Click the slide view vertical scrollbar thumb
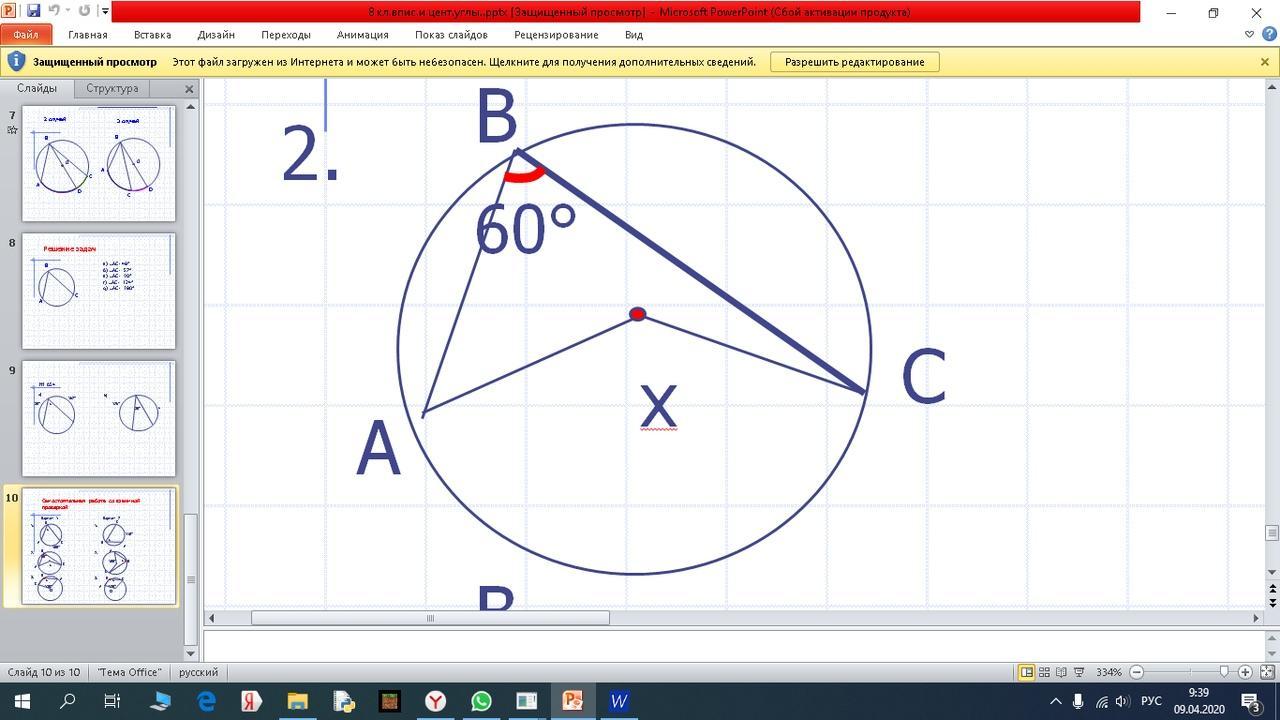Image resolution: width=1280 pixels, height=720 pixels. point(1272,533)
